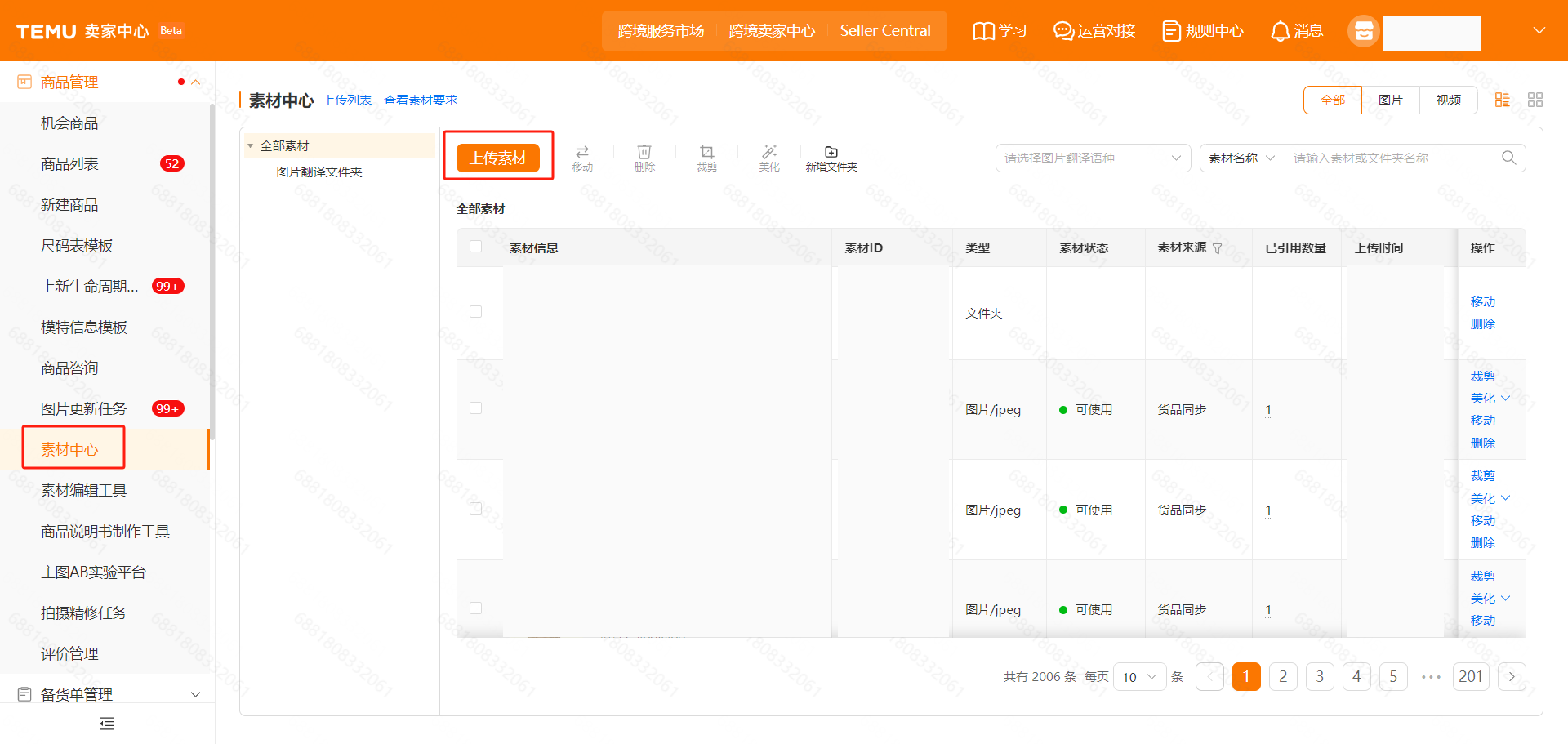Viewport: 1568px width, 744px height.
Task: Open the 查看素材要求 link
Action: [421, 100]
